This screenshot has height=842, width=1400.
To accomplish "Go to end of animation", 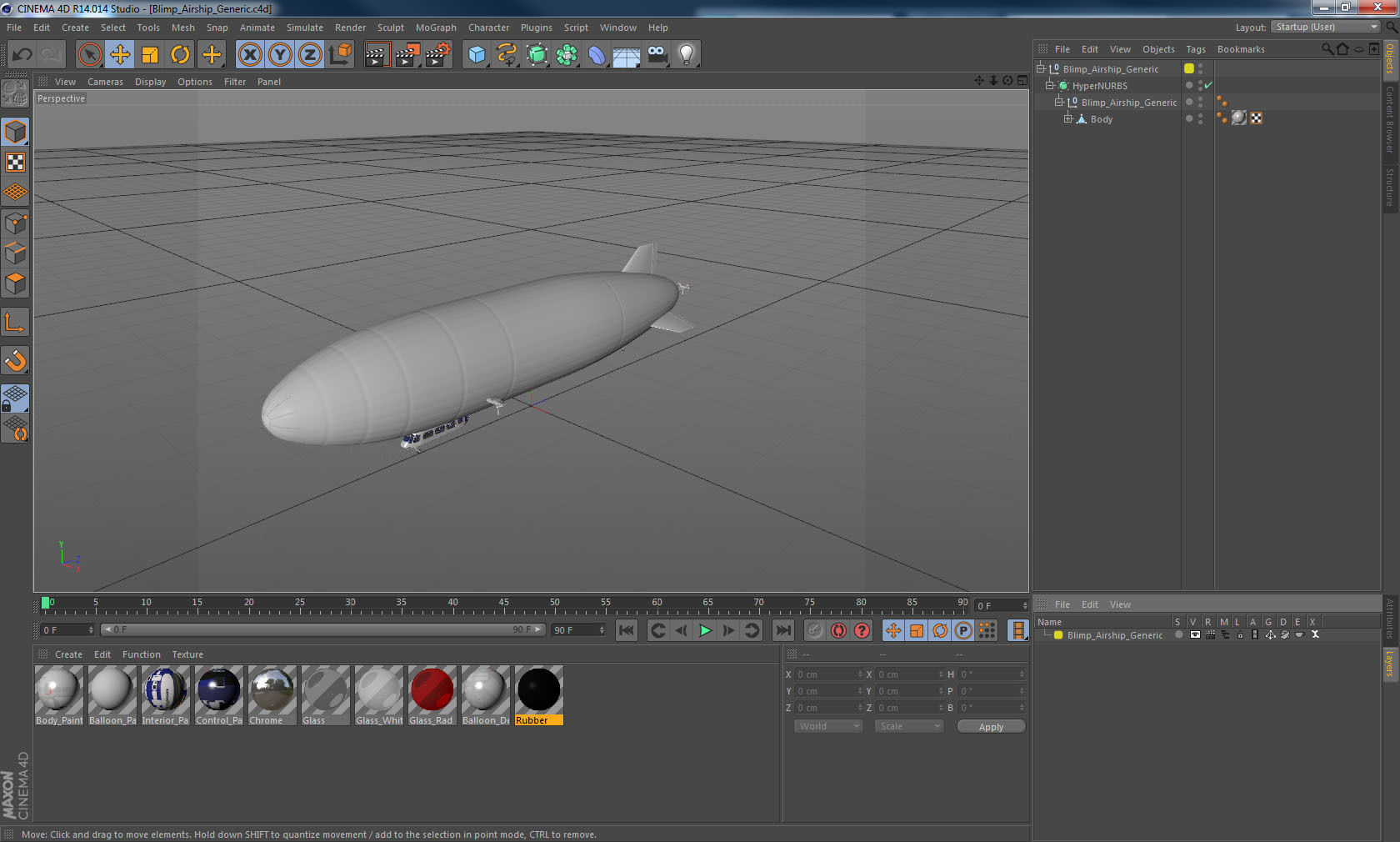I will [x=783, y=630].
